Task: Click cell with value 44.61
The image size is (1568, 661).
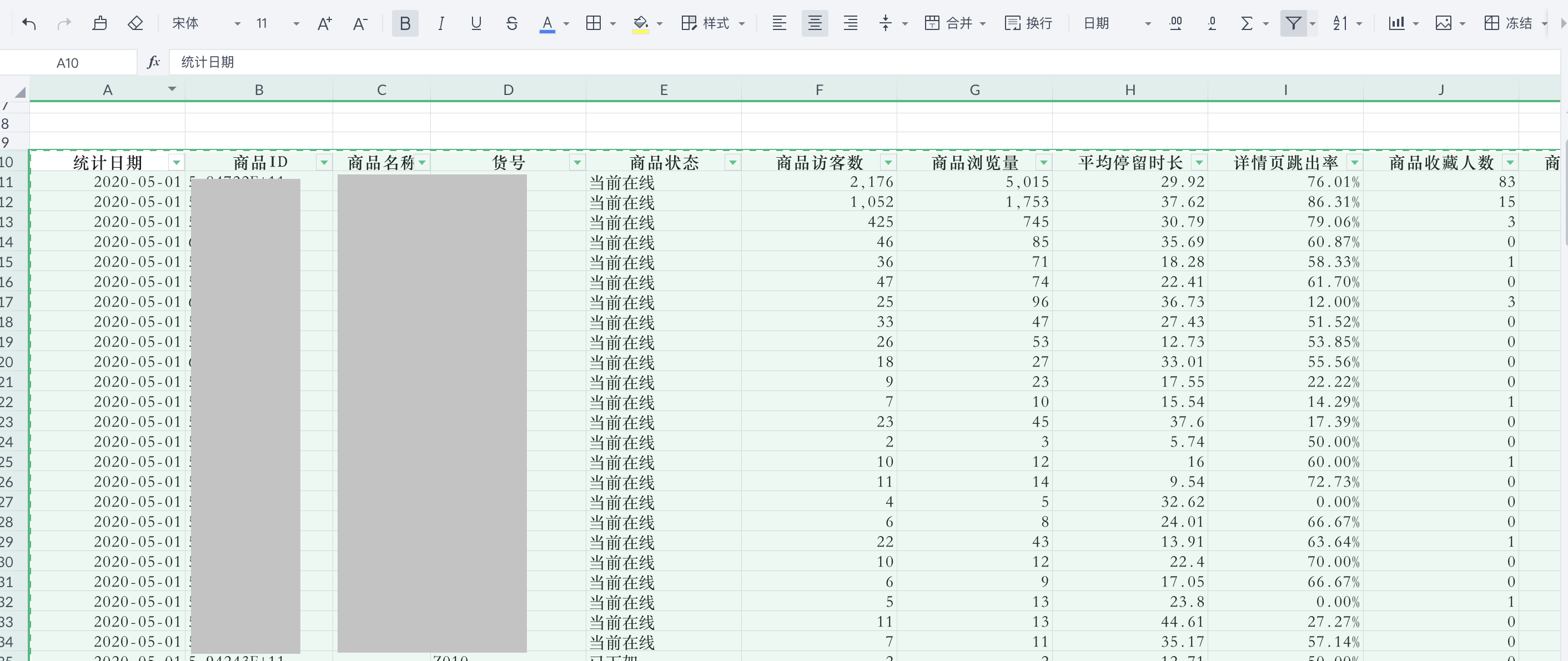Action: [x=1130, y=622]
